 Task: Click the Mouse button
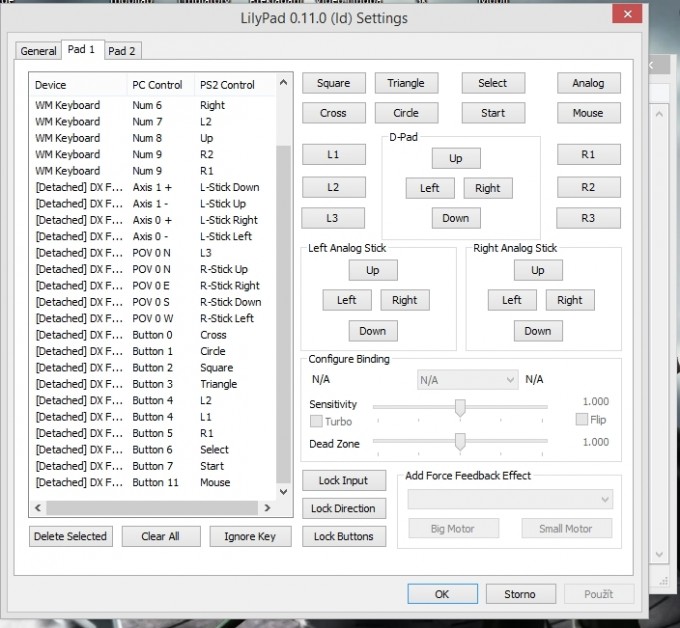point(588,113)
